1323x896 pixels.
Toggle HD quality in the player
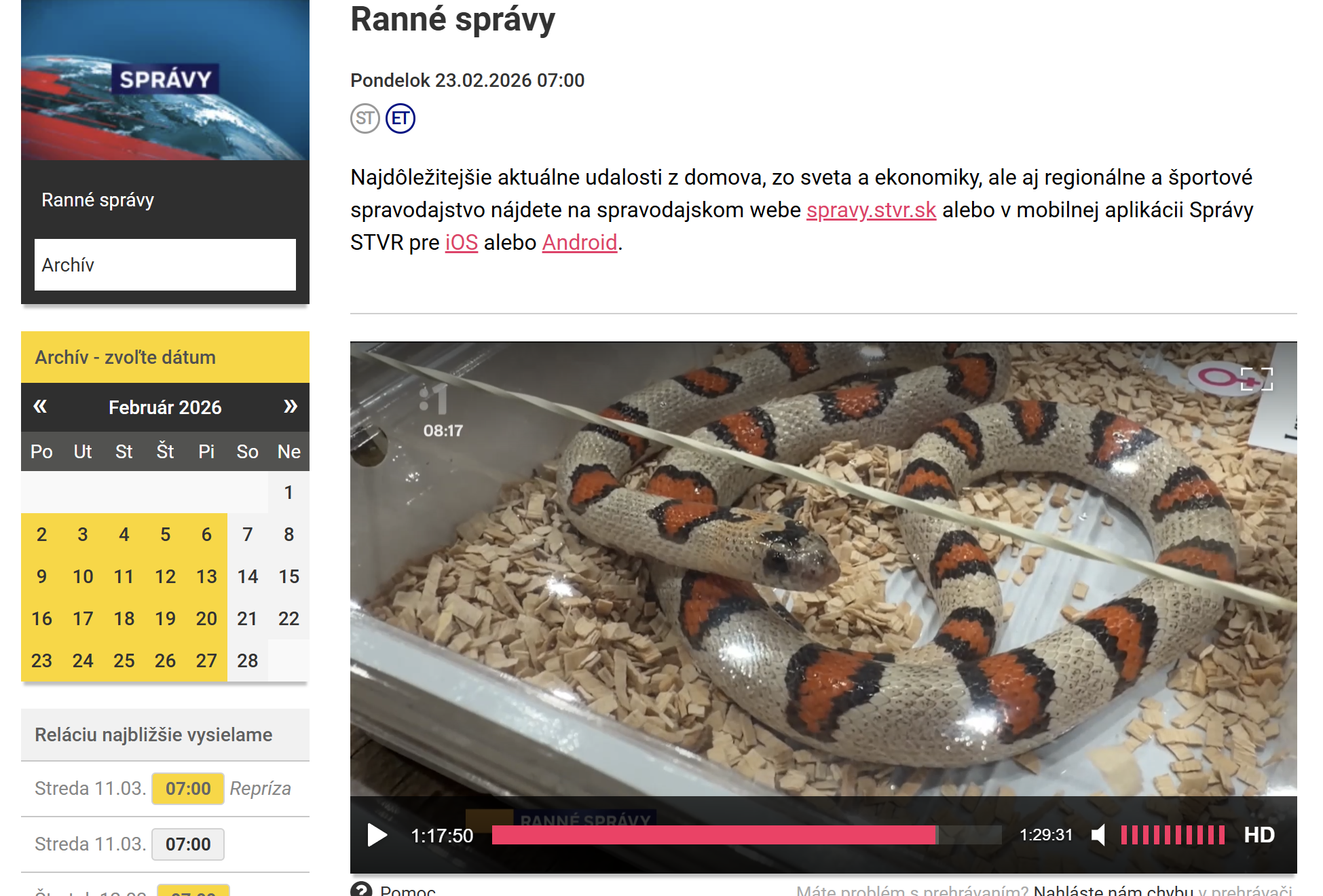pos(1259,835)
